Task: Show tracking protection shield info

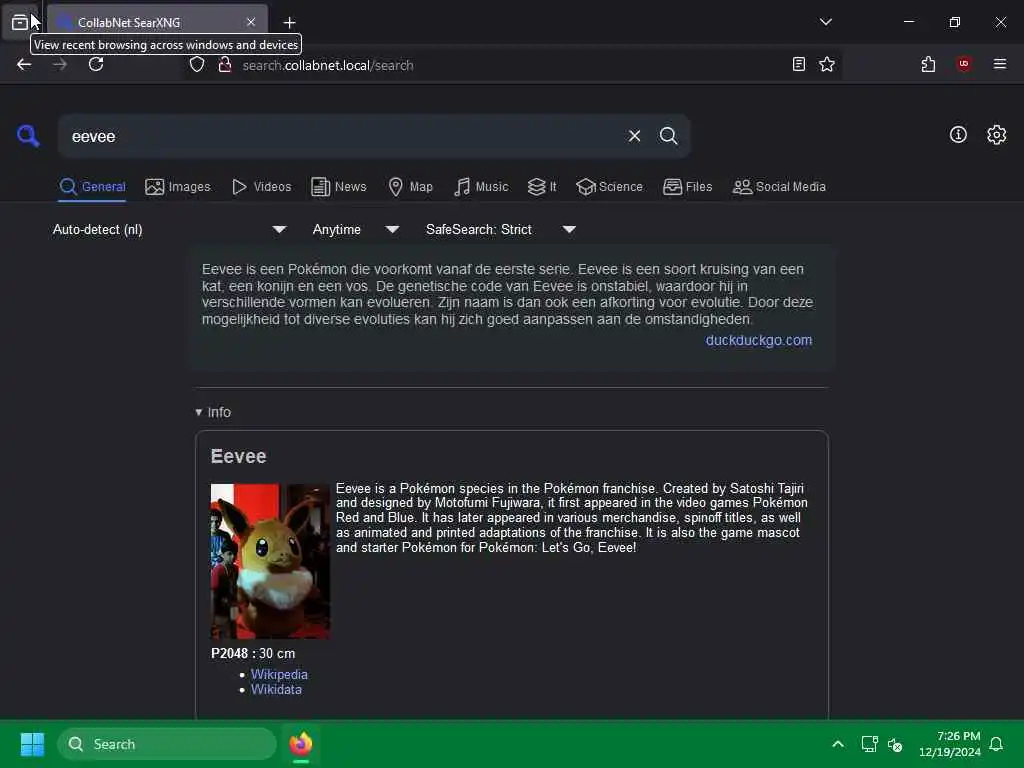Action: click(x=197, y=65)
